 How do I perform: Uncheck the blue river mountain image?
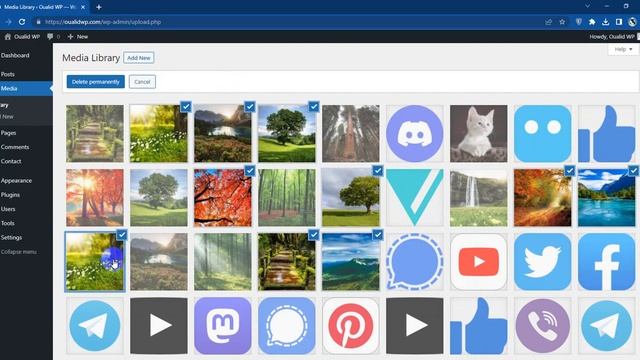(633, 171)
